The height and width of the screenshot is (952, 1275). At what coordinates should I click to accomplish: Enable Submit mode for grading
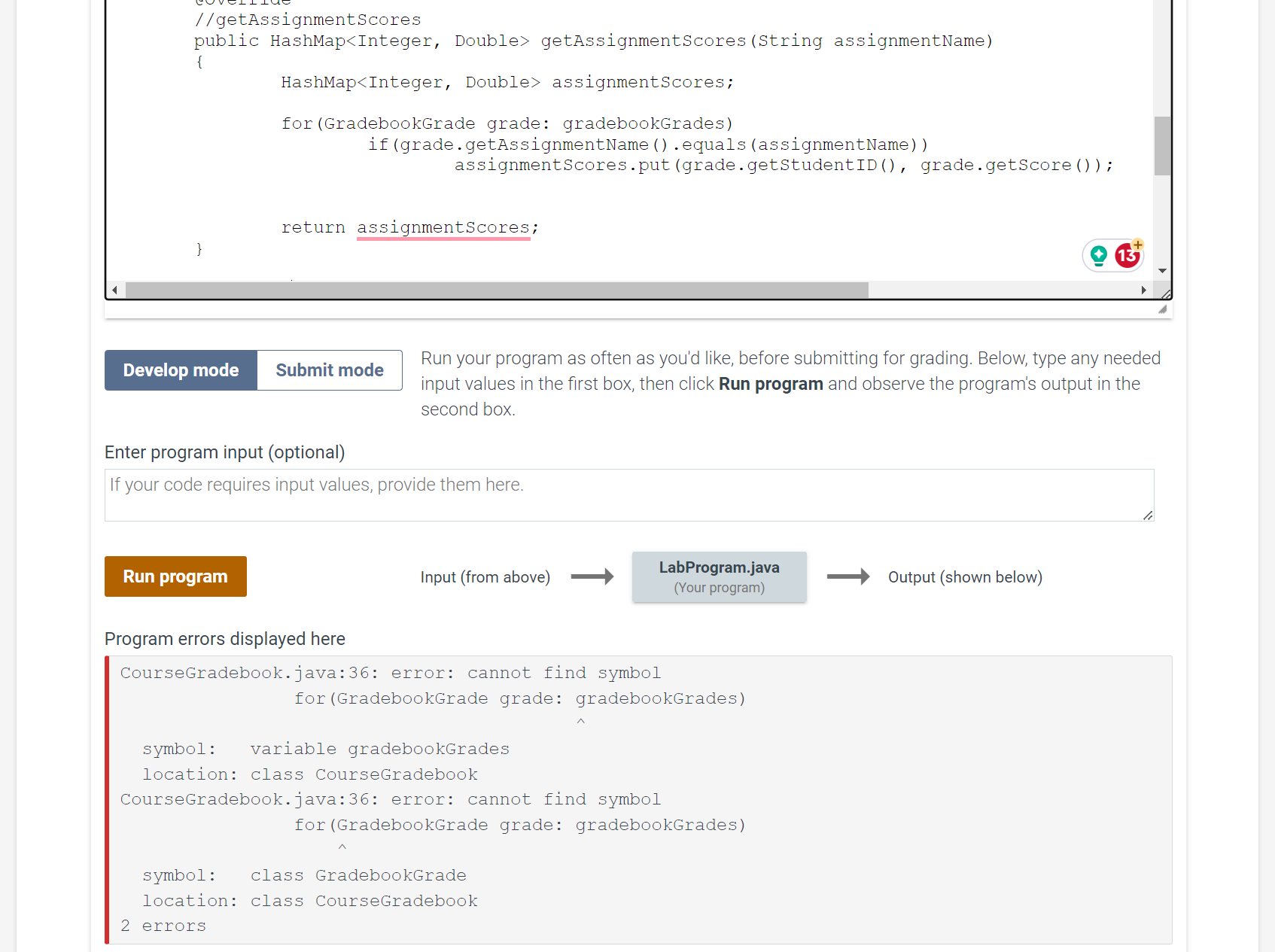coord(329,370)
